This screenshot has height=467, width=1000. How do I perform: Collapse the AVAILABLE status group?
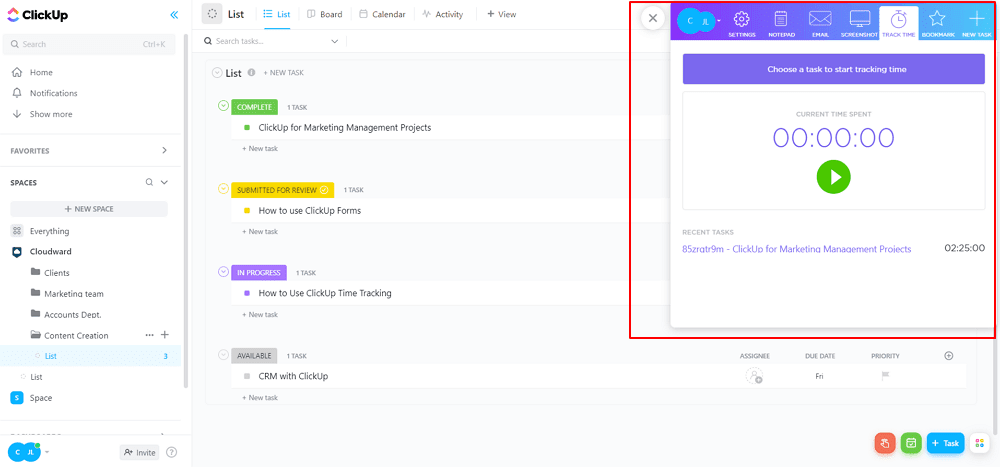(x=223, y=355)
